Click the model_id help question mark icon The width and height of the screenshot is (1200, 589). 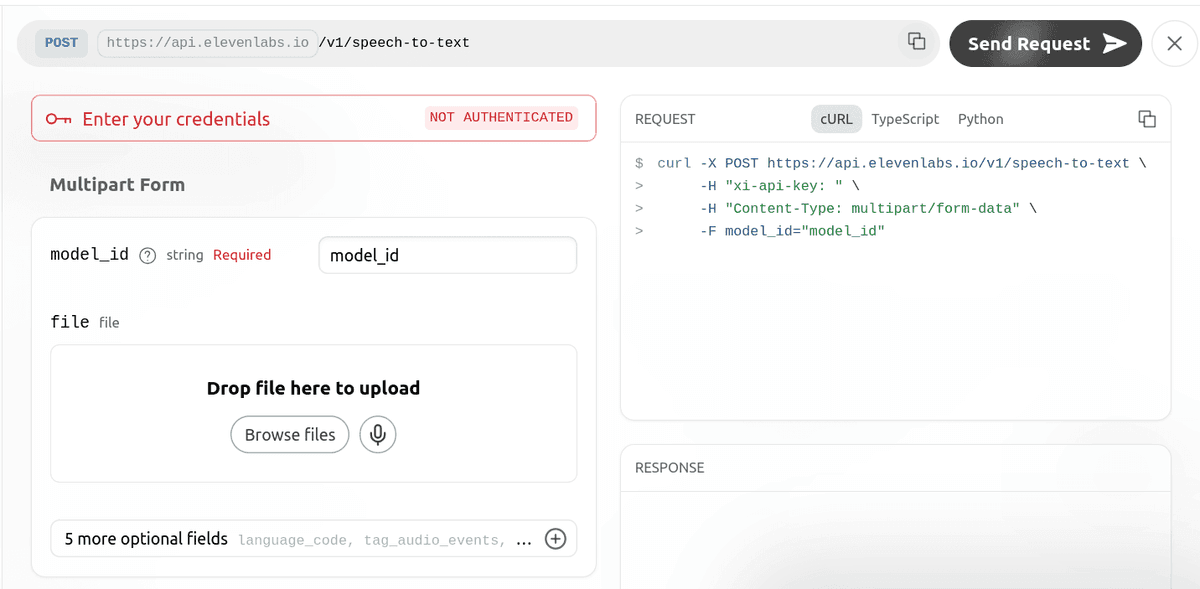[x=148, y=255]
